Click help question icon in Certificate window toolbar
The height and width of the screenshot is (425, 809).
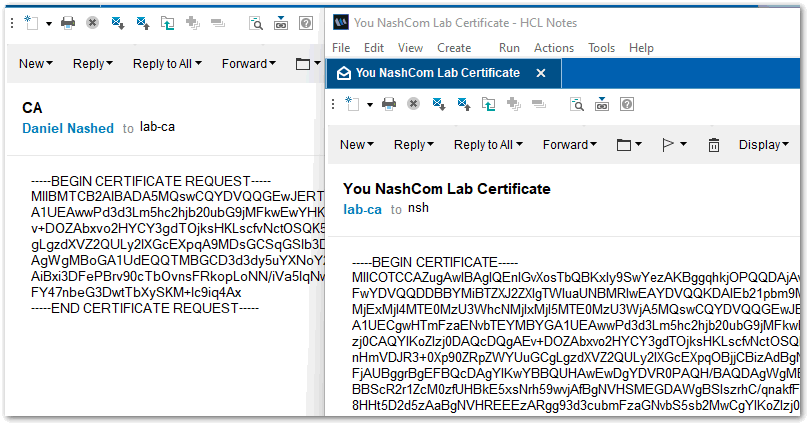click(627, 104)
